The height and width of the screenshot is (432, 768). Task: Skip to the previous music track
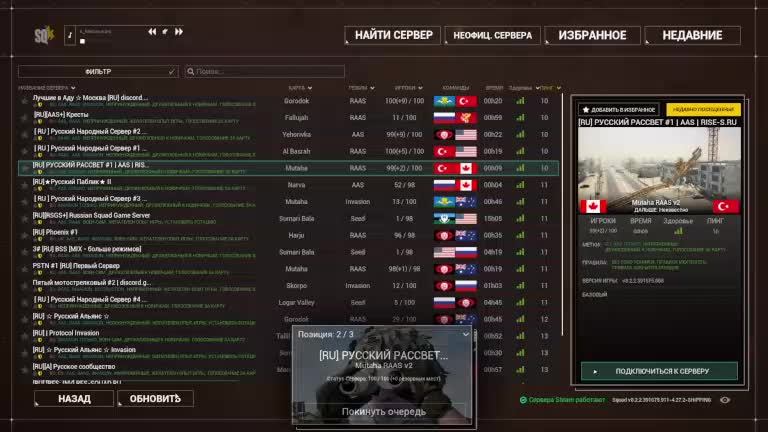pyautogui.click(x=152, y=31)
